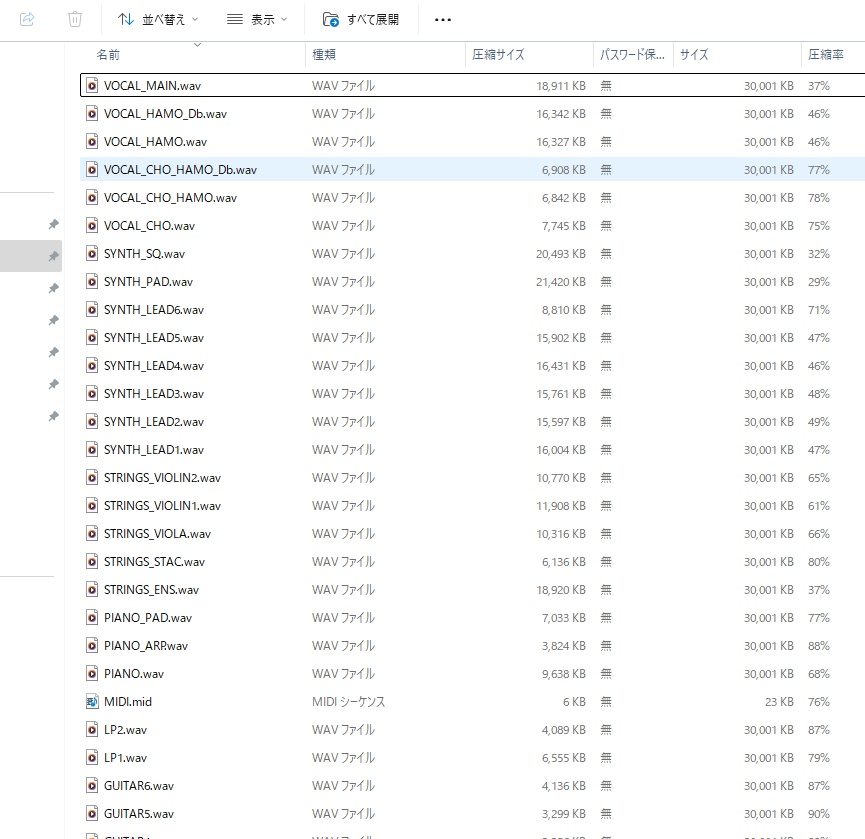Click the SYNTH_SQ.wav file icon

[92, 254]
